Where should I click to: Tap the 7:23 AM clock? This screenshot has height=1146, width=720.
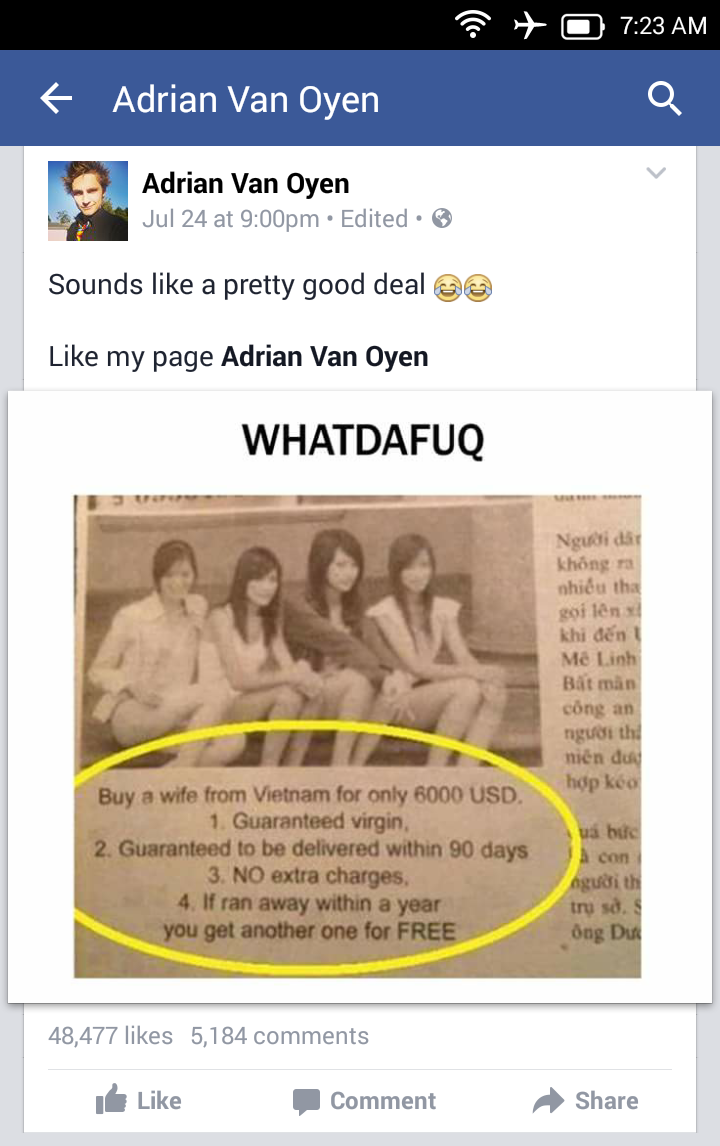tap(664, 26)
